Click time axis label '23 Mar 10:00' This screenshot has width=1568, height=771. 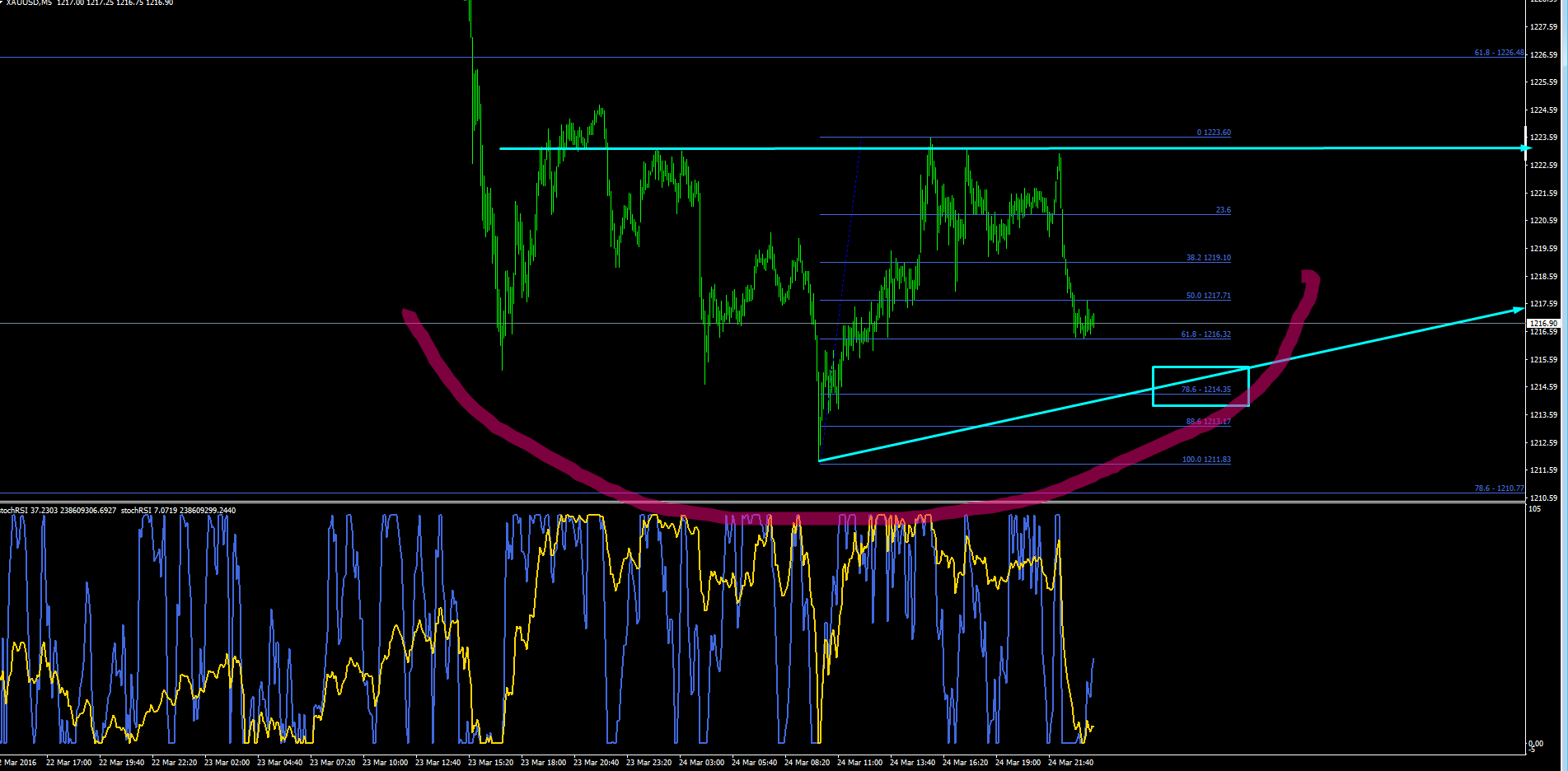click(386, 763)
